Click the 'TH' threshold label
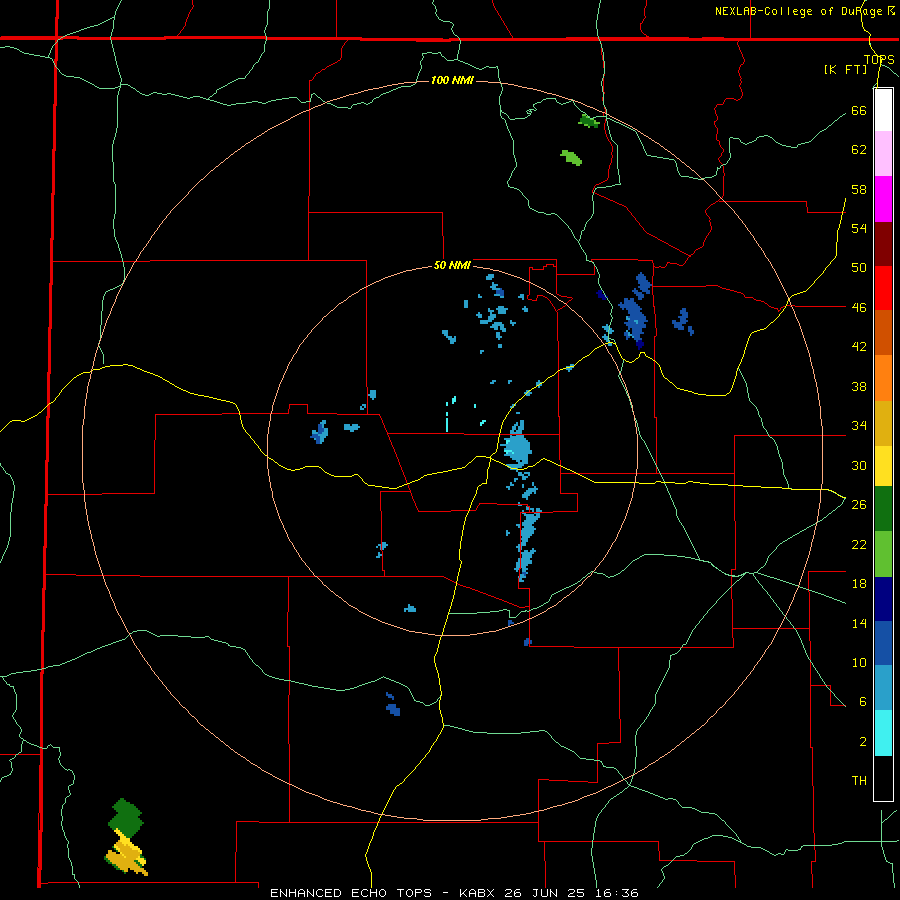The width and height of the screenshot is (900, 900). [x=859, y=781]
